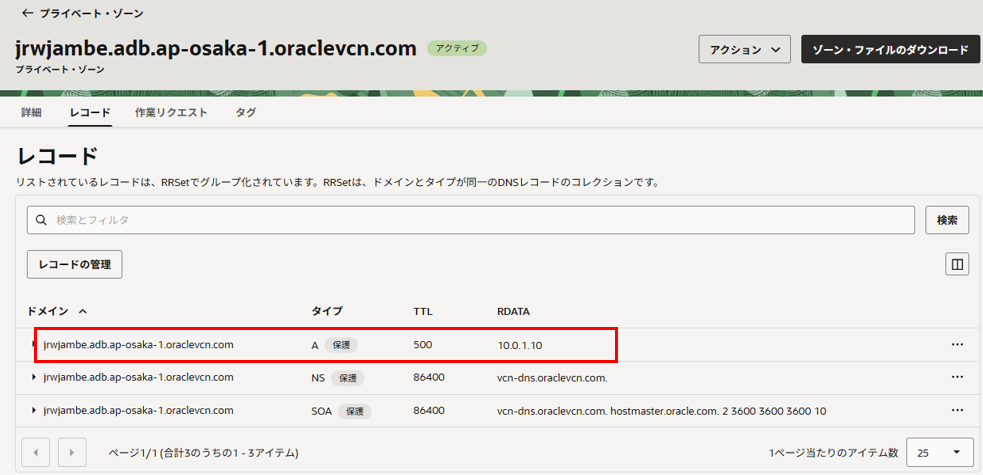
Task: Click the ゾーン・ファイルのダウンロード button
Action: coord(889,50)
